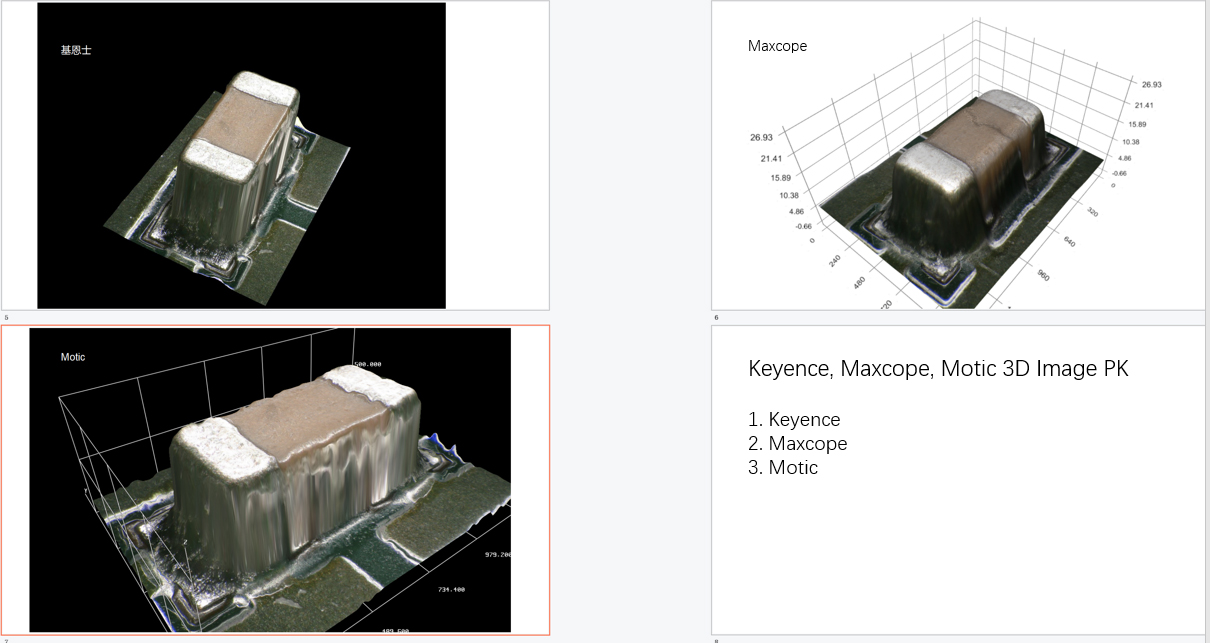Click the 'Maxcope' label above the 3D plot
The height and width of the screenshot is (643, 1210).
[777, 46]
